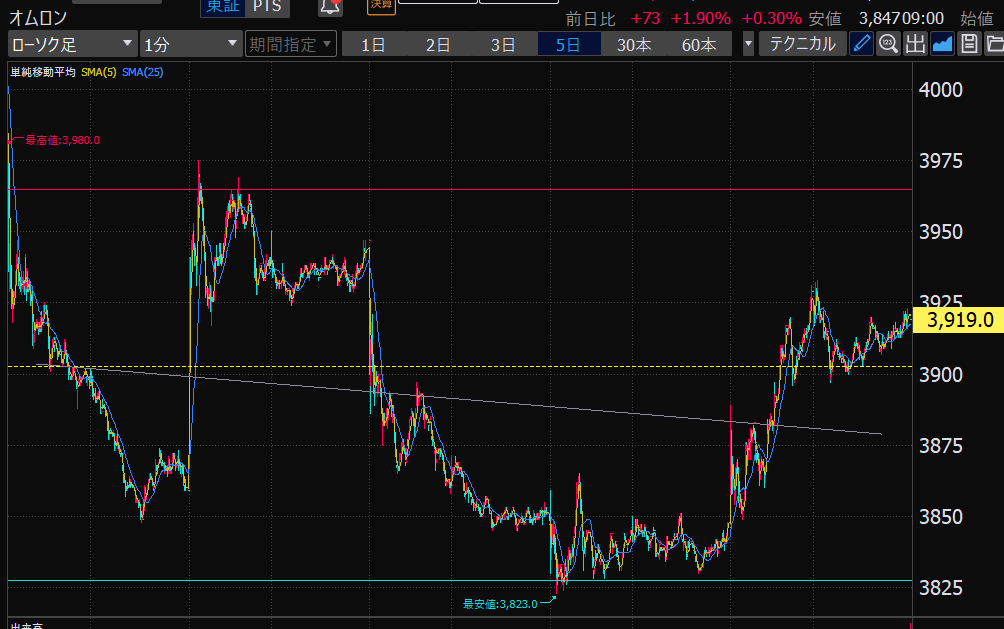The image size is (1004, 629).
Task: Select the pencil drawing tool
Action: (861, 44)
